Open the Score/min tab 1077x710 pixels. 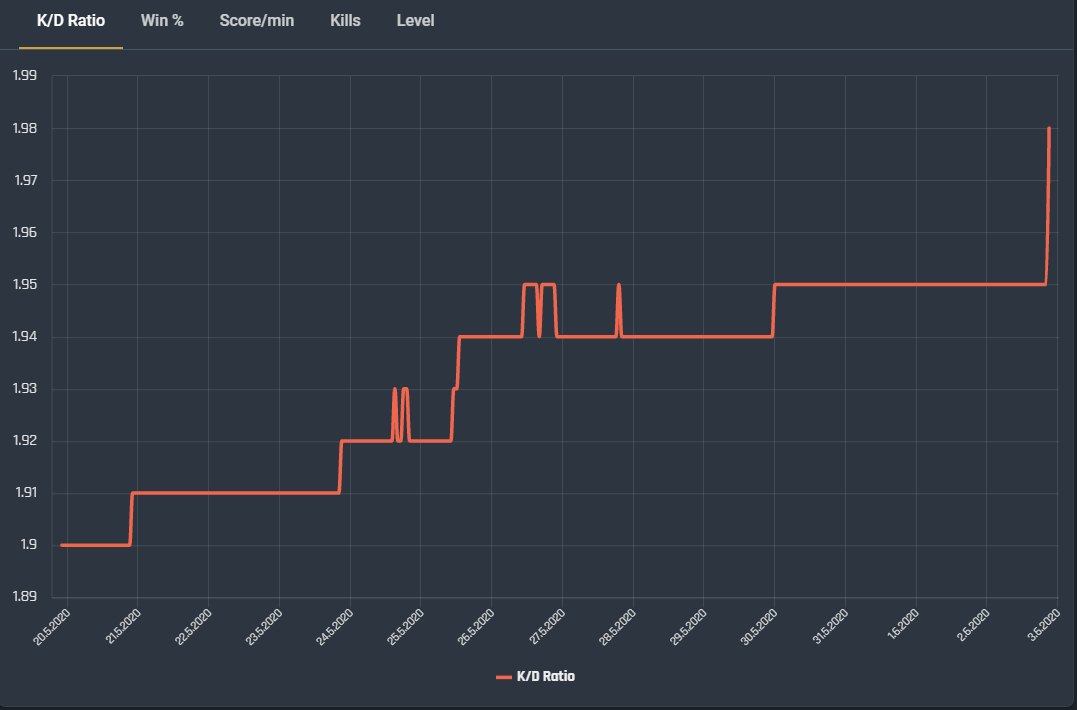[x=257, y=21]
